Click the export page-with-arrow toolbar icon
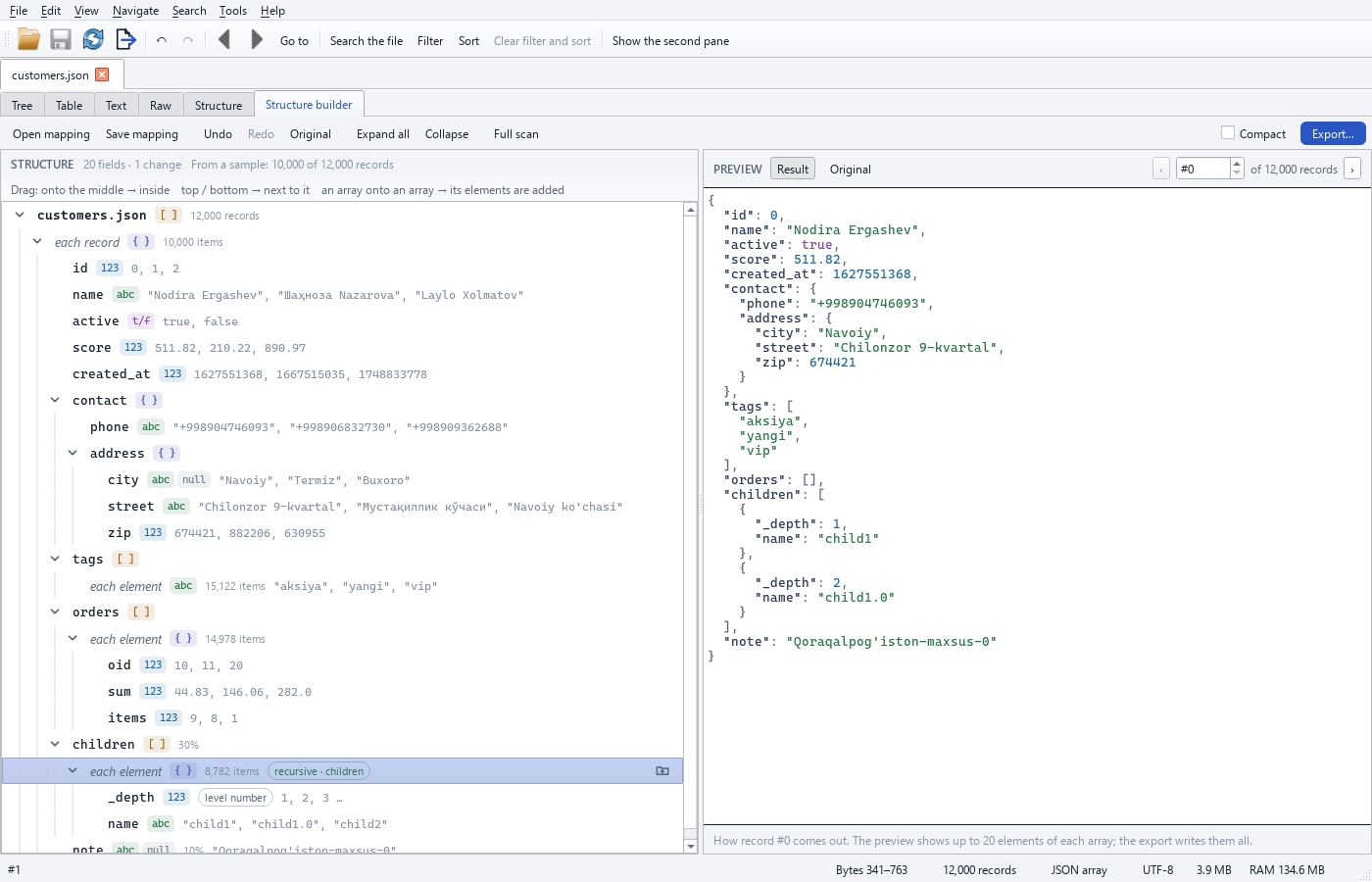The image size is (1372, 882). click(x=125, y=39)
